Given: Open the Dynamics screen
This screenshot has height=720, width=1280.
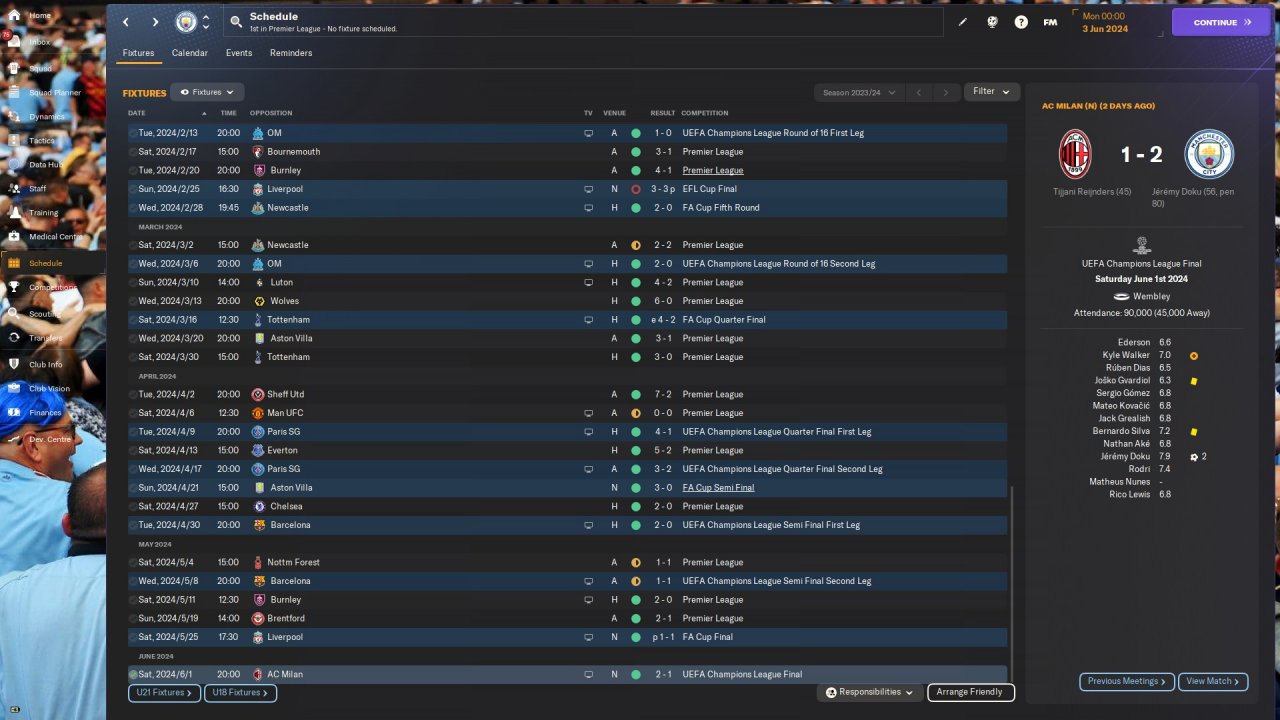Looking at the screenshot, I should pos(46,117).
